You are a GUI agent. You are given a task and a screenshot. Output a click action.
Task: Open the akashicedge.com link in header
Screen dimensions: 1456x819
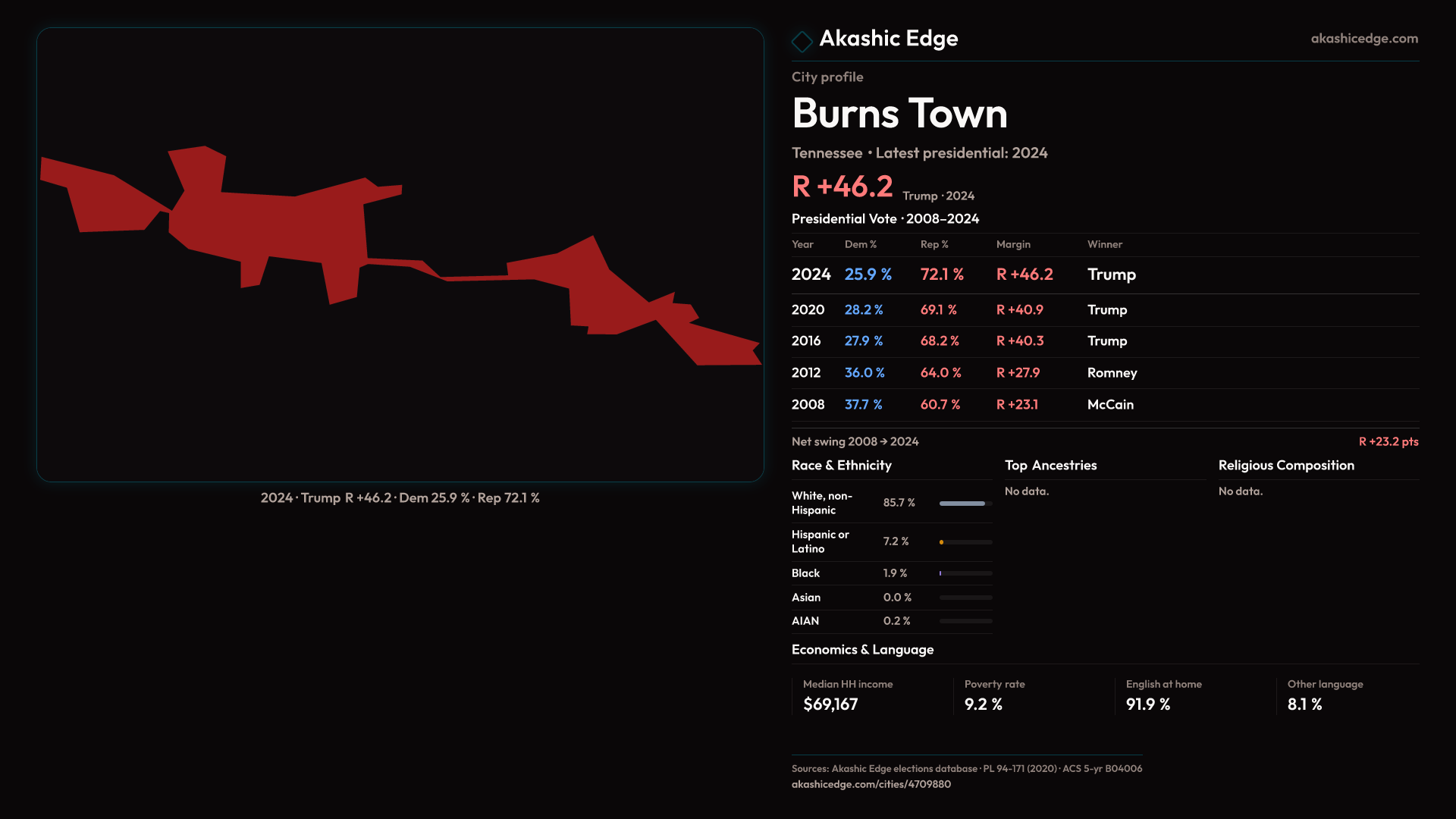click(1363, 39)
